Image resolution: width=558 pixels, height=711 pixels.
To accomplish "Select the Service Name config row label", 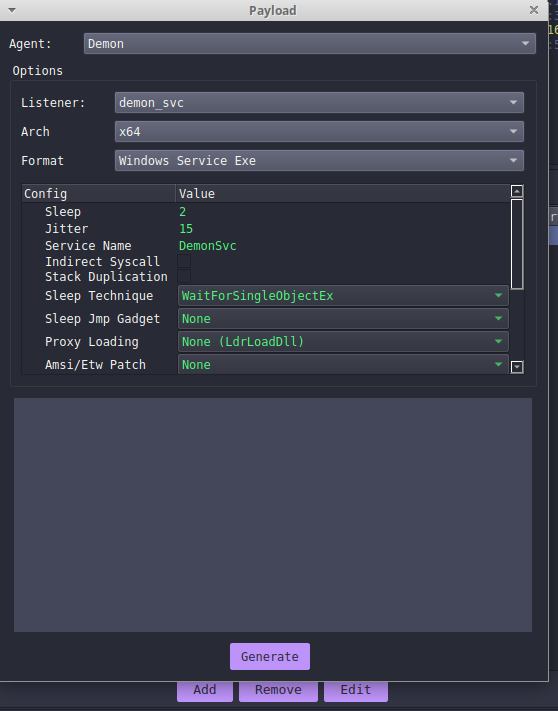I will [88, 246].
